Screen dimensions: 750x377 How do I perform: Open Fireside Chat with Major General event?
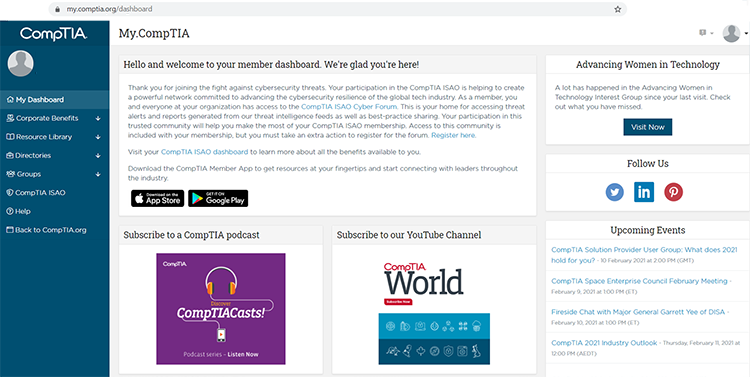pyautogui.click(x=638, y=312)
